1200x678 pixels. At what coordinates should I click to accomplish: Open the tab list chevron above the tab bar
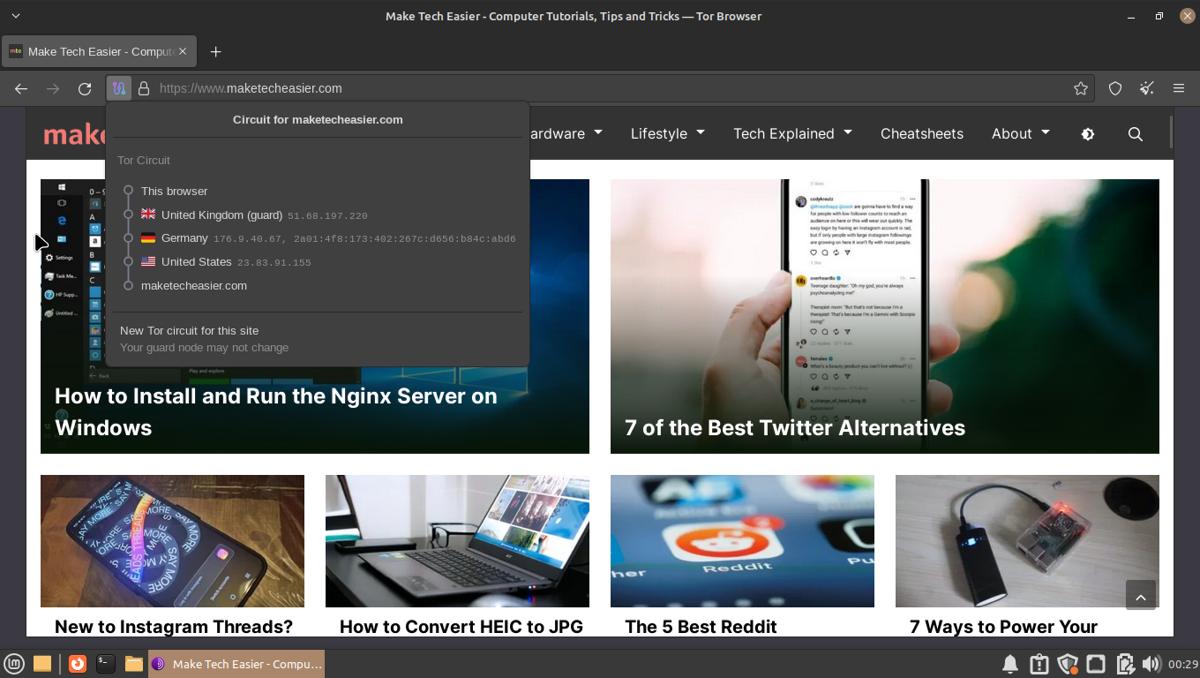pyautogui.click(x=14, y=15)
